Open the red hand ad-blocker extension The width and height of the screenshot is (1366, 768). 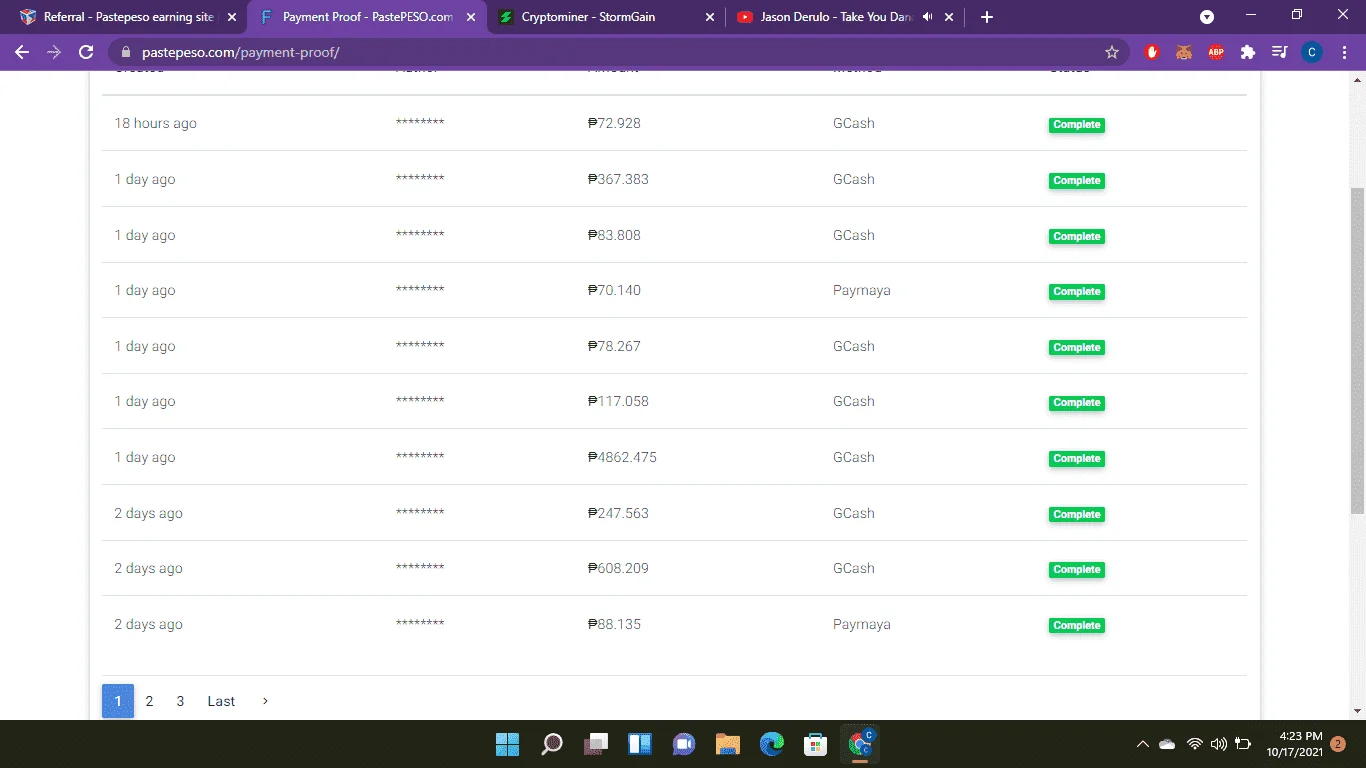(1152, 52)
